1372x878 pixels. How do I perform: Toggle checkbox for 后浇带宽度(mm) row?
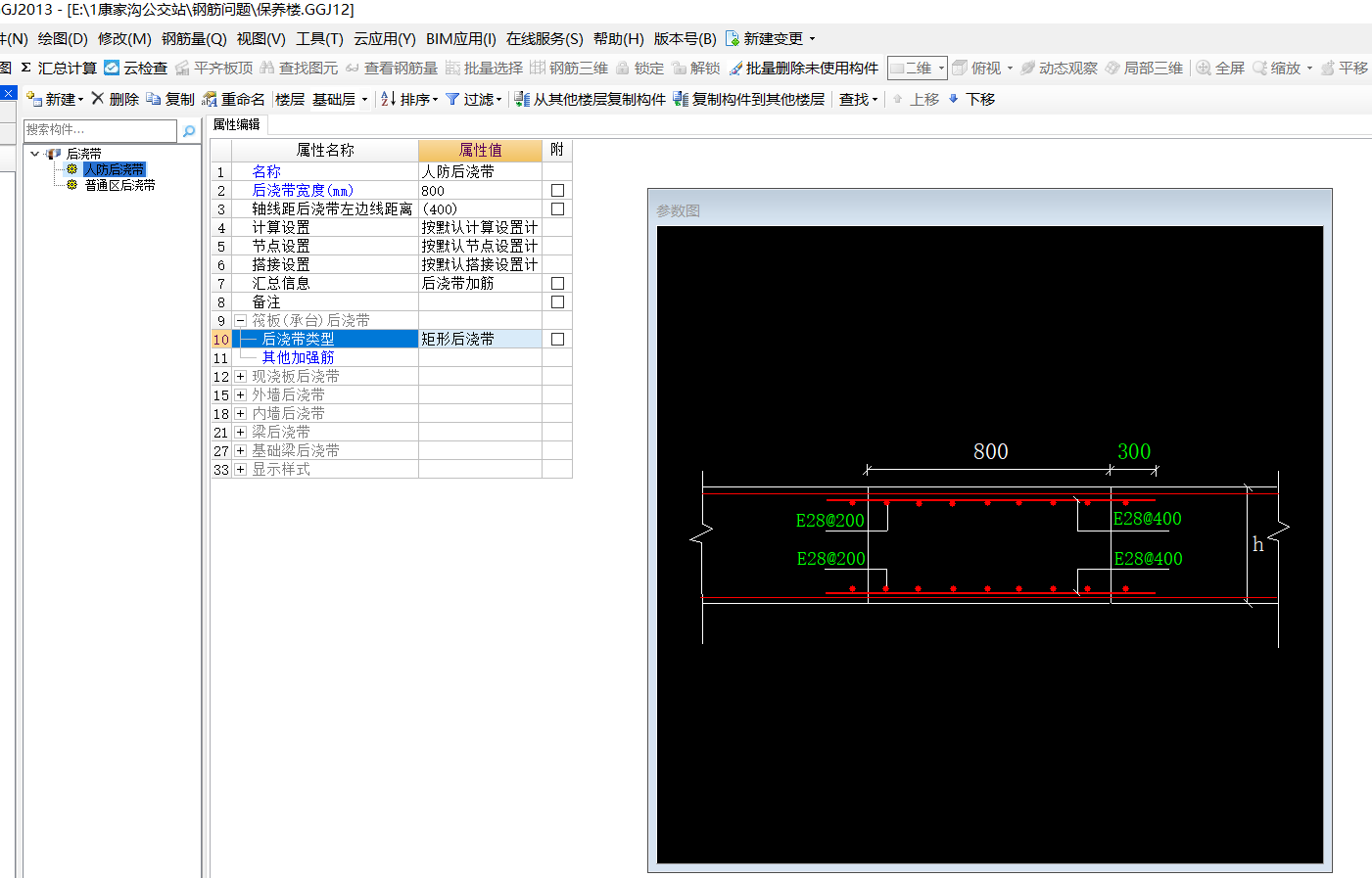click(x=557, y=190)
